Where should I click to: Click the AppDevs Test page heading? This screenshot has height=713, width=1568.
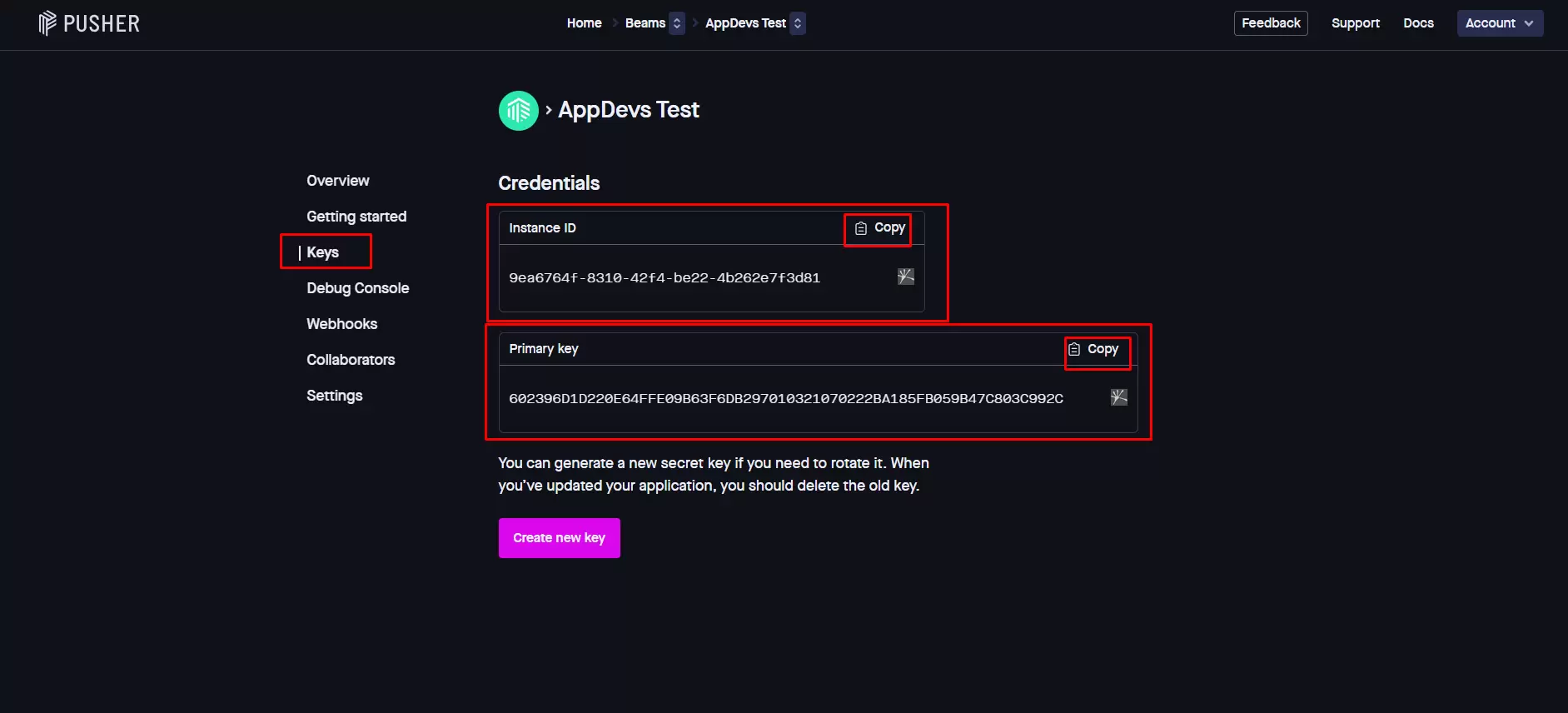(629, 110)
